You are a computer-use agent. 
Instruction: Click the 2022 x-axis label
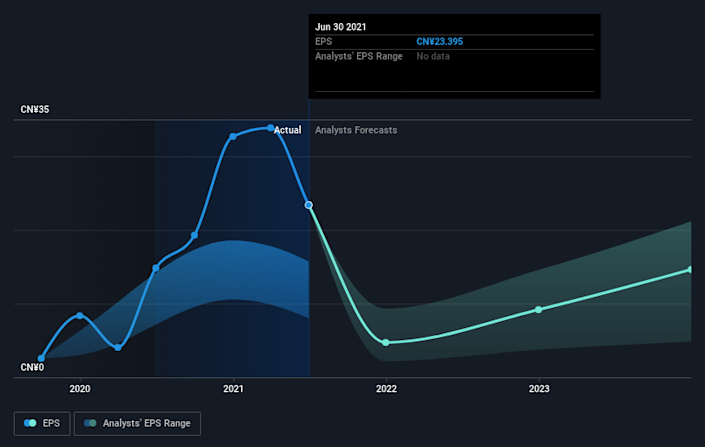click(386, 388)
